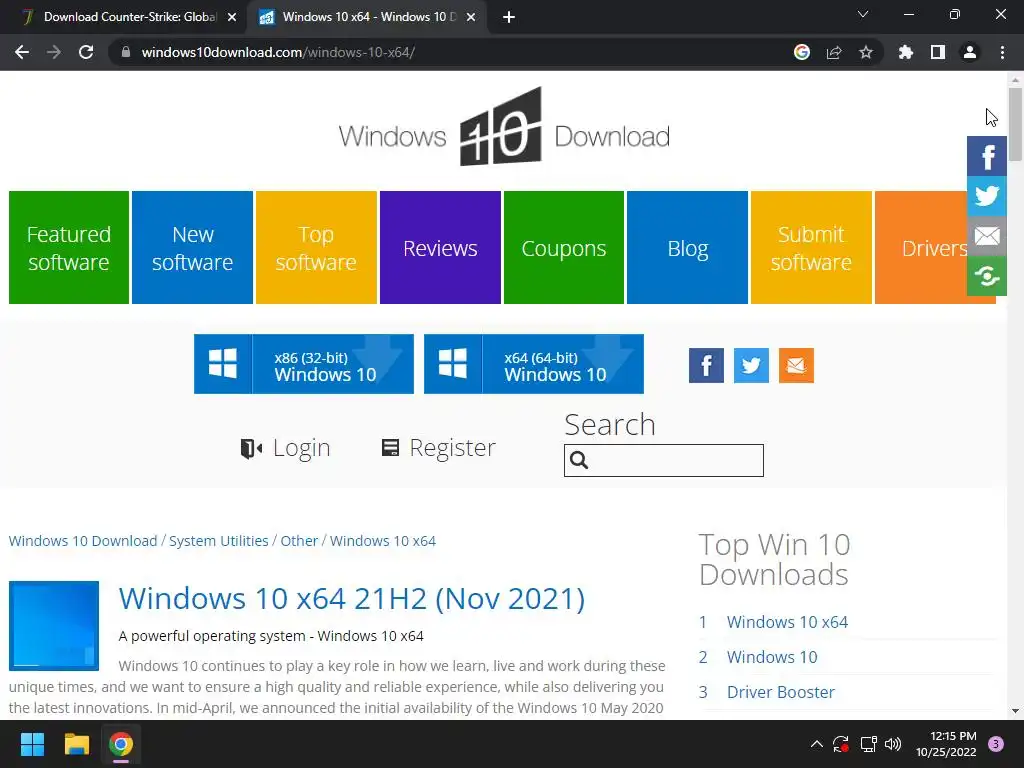Click the Windows 10 x64 breadcrumb link

[x=383, y=541]
